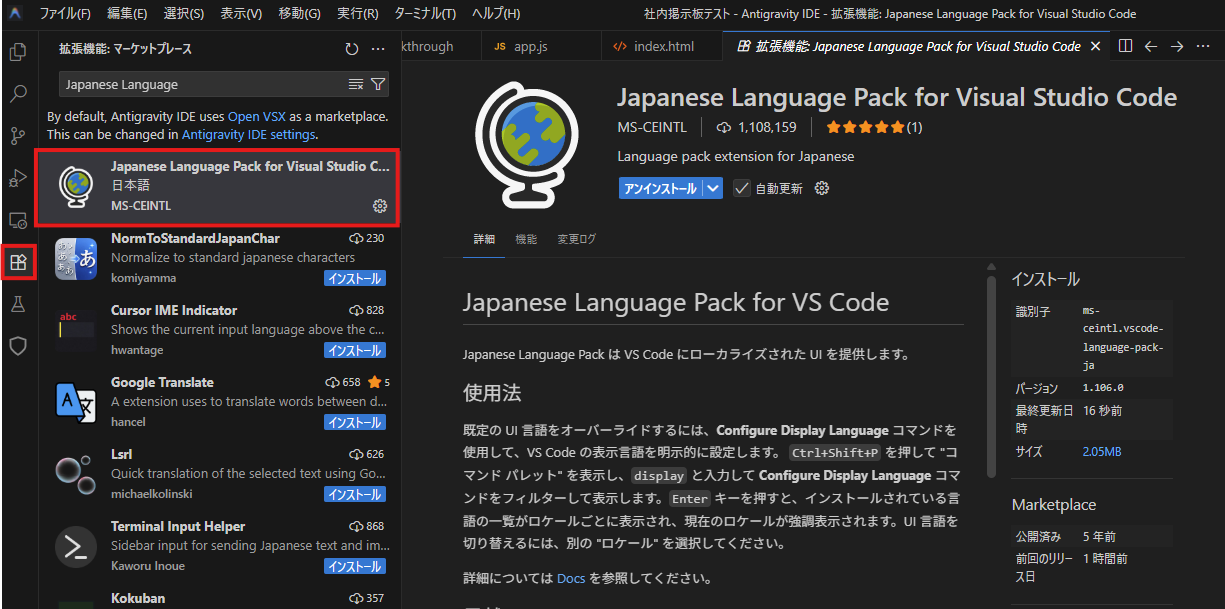Open the extensions filter funnel menu
This screenshot has height=609, width=1225.
(378, 84)
